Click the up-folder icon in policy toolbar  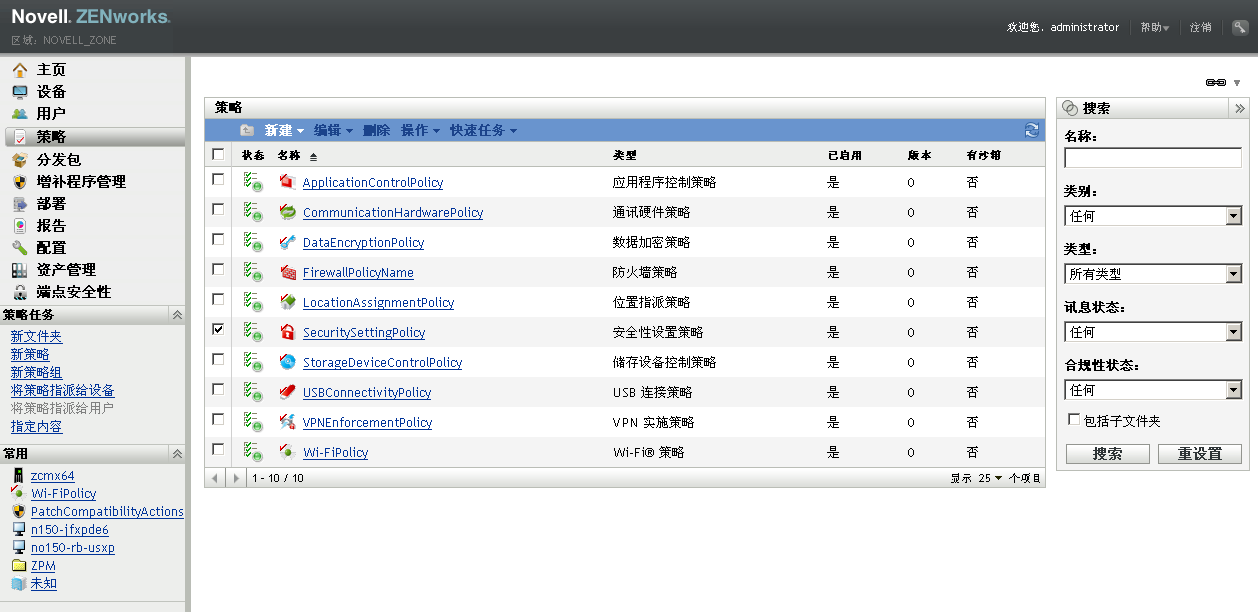247,130
